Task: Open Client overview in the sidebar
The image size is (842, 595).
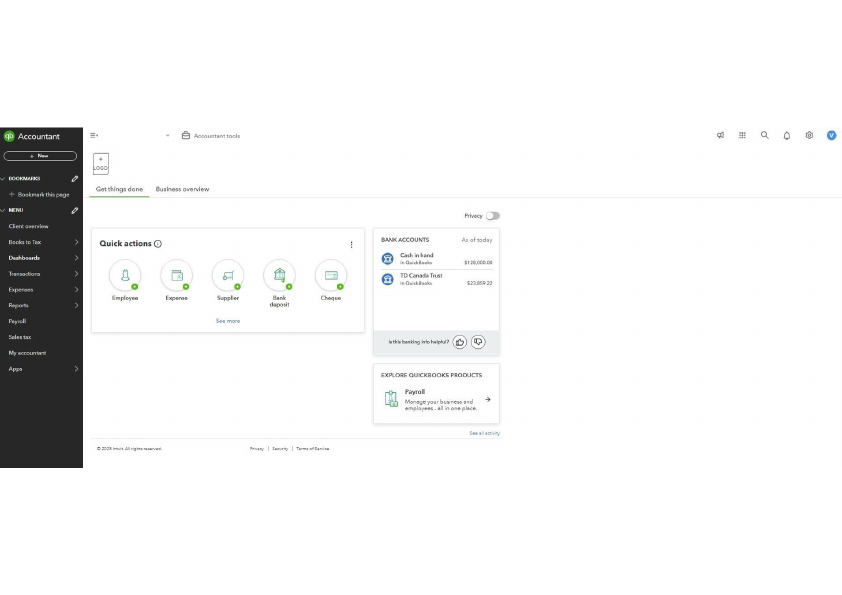Action: click(x=28, y=226)
